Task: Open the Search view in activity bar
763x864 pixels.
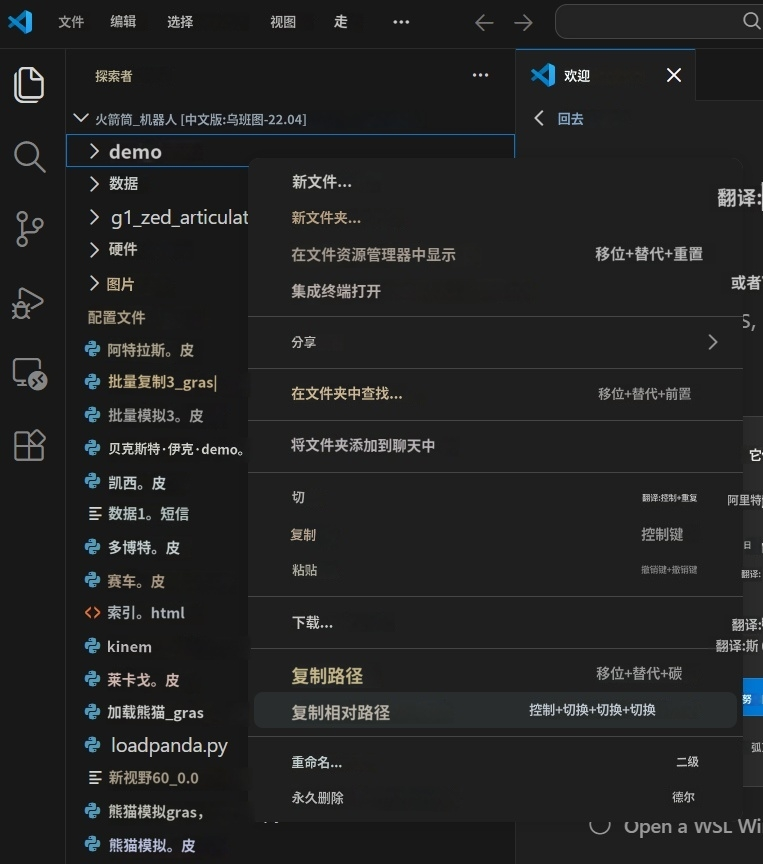Action: [29, 156]
